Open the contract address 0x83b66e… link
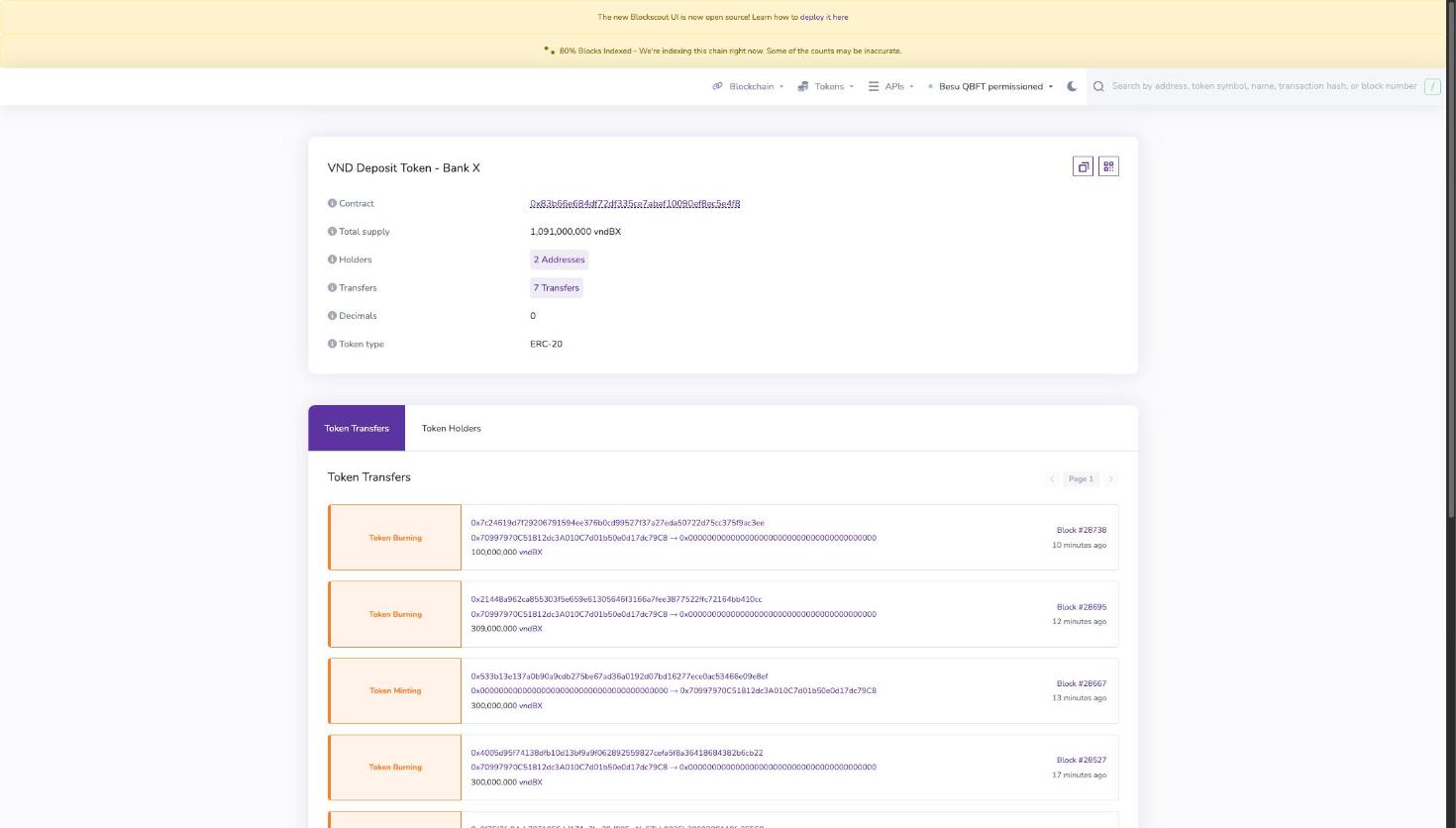Screen dimensions: 1456x828 [x=635, y=203]
